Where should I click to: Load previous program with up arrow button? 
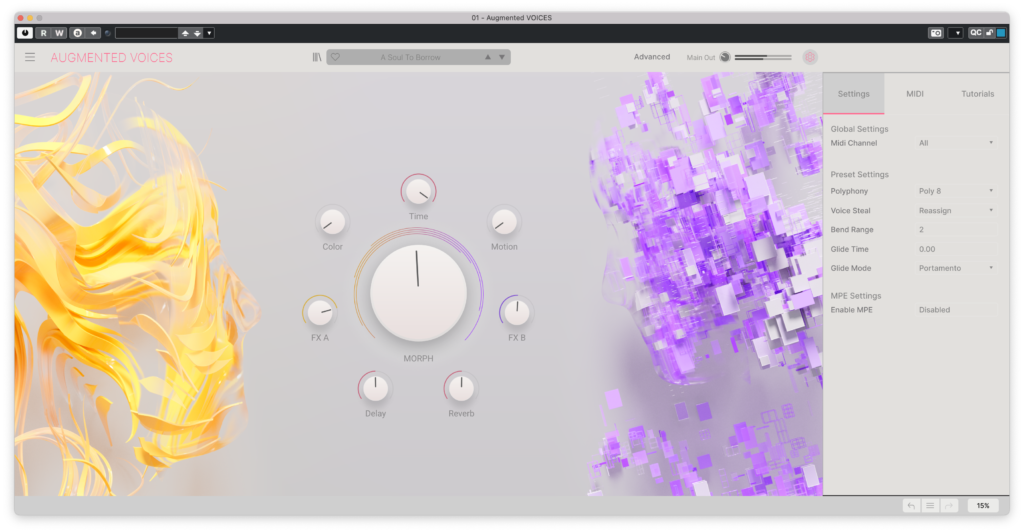tap(185, 33)
